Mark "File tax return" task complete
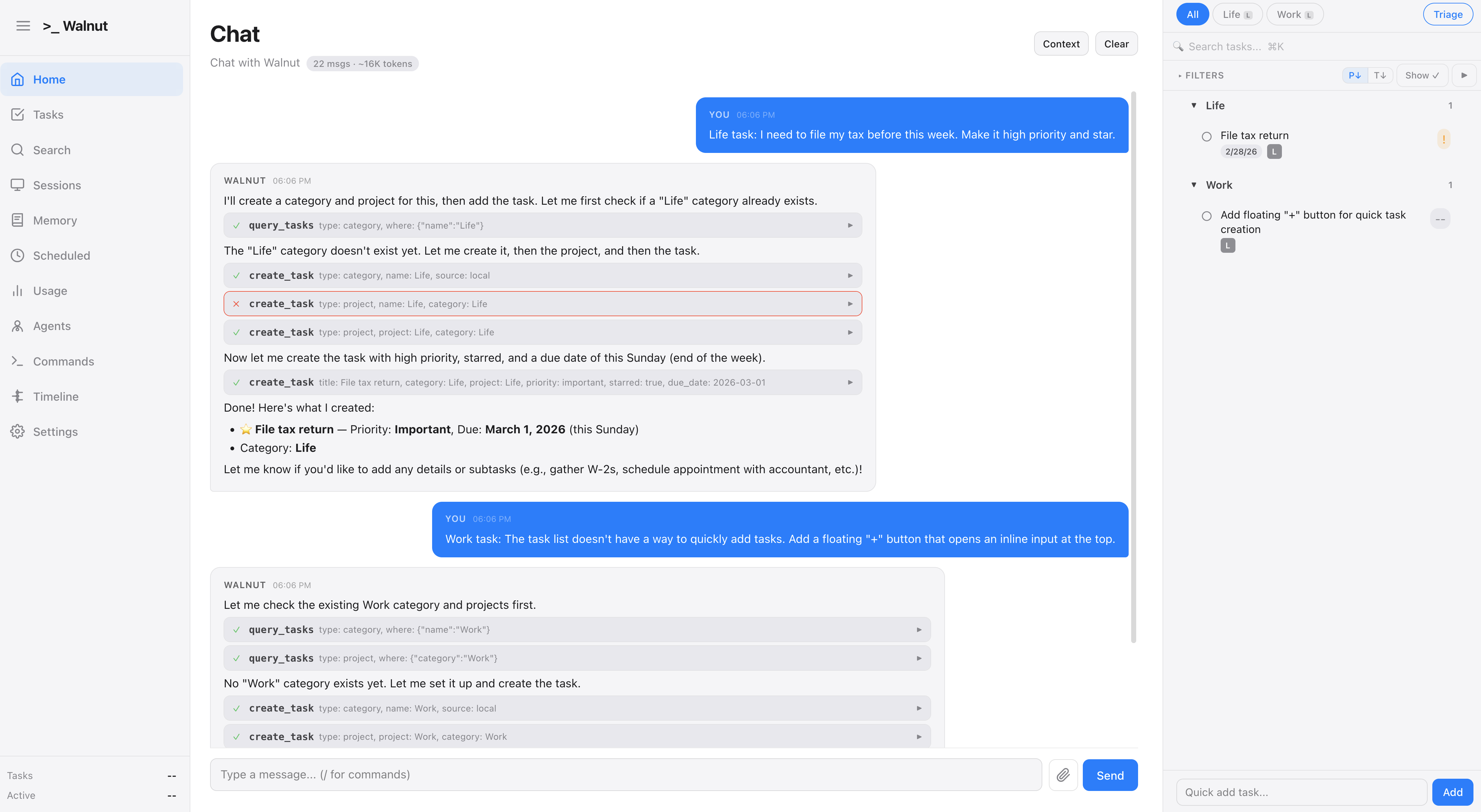This screenshot has height=812, width=1481. [x=1207, y=136]
